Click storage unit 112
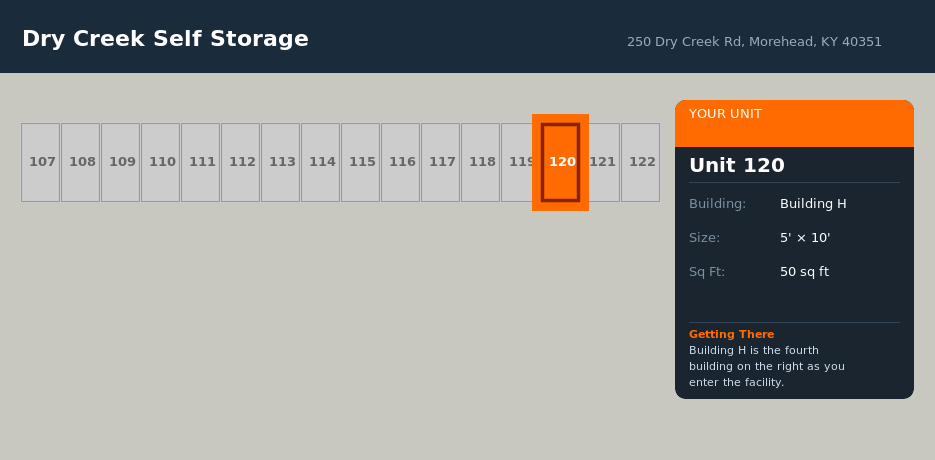The width and height of the screenshot is (935, 460). (x=240, y=162)
